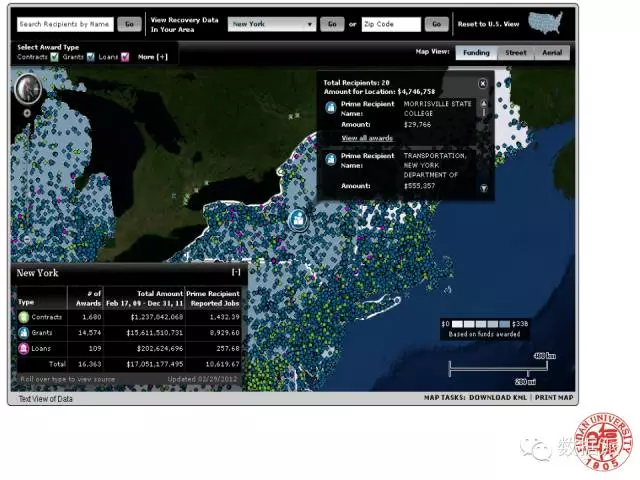Click the View all awards link
Screen dimensions: 640x480
[366, 137]
